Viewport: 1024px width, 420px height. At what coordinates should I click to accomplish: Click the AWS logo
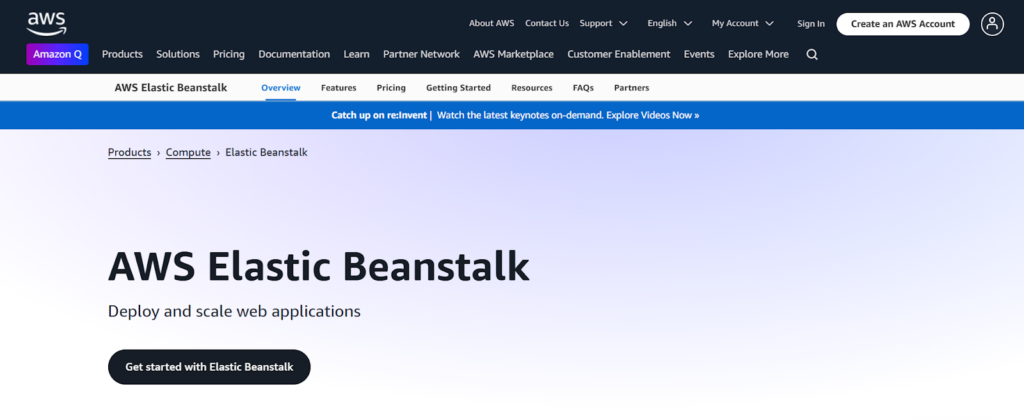(46, 24)
